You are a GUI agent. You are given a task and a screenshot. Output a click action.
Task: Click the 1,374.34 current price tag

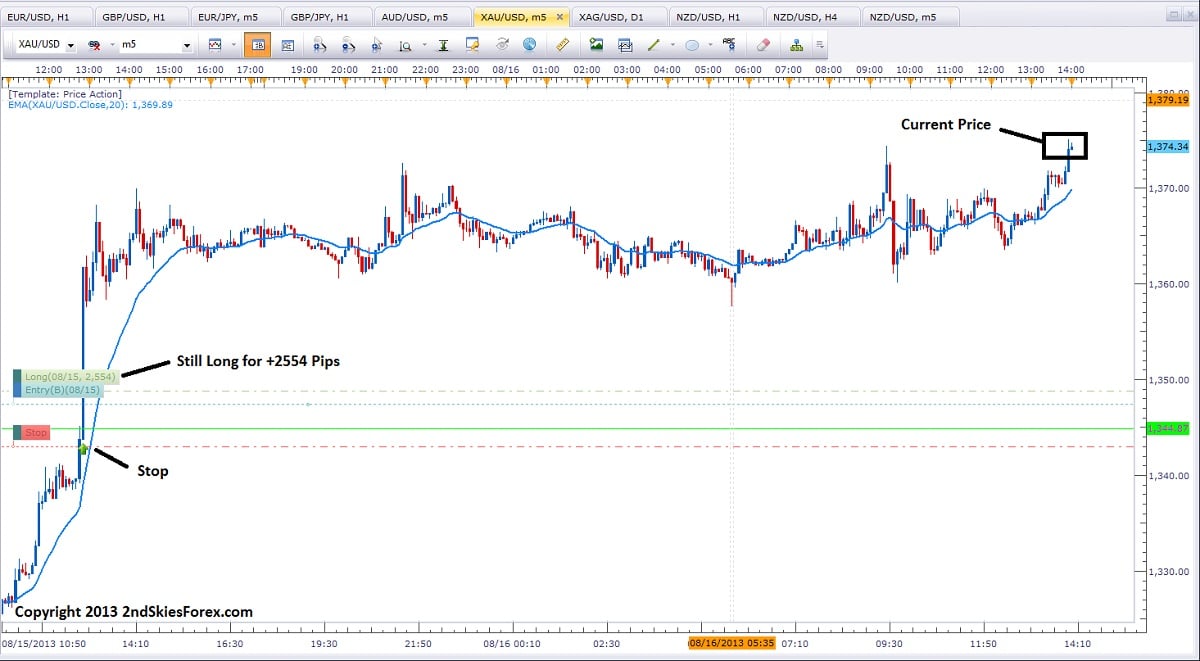[x=1168, y=146]
